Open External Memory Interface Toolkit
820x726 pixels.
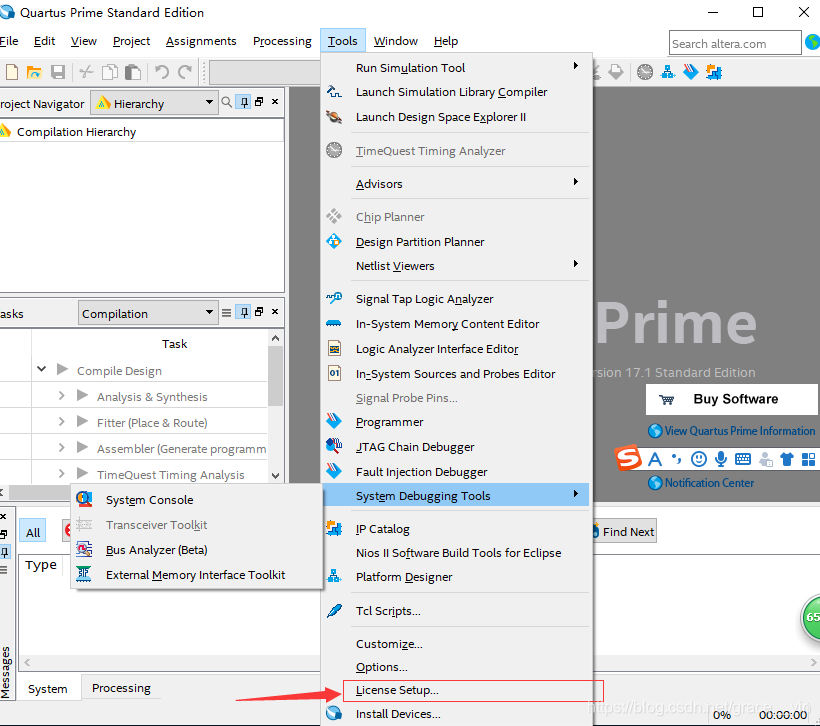tap(197, 575)
